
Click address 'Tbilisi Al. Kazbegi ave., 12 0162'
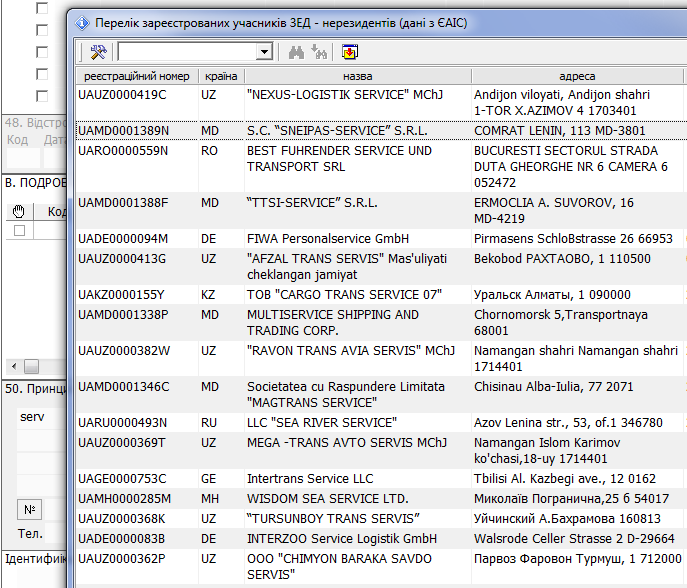(x=565, y=479)
